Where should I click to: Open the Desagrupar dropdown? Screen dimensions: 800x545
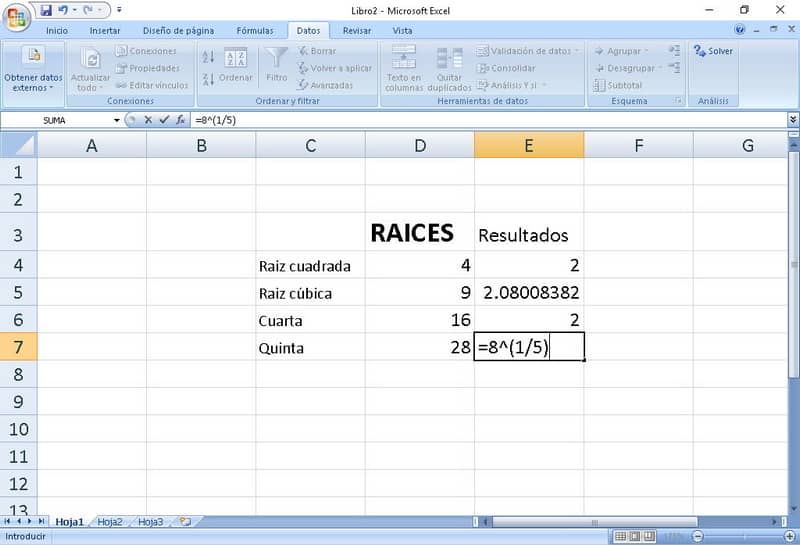628,68
